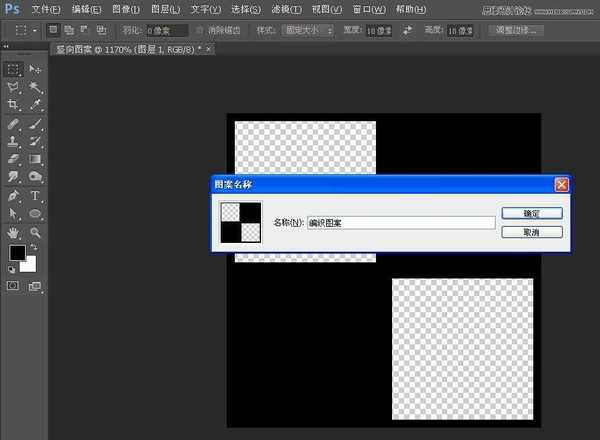Choose the Zoom tool

(35, 232)
